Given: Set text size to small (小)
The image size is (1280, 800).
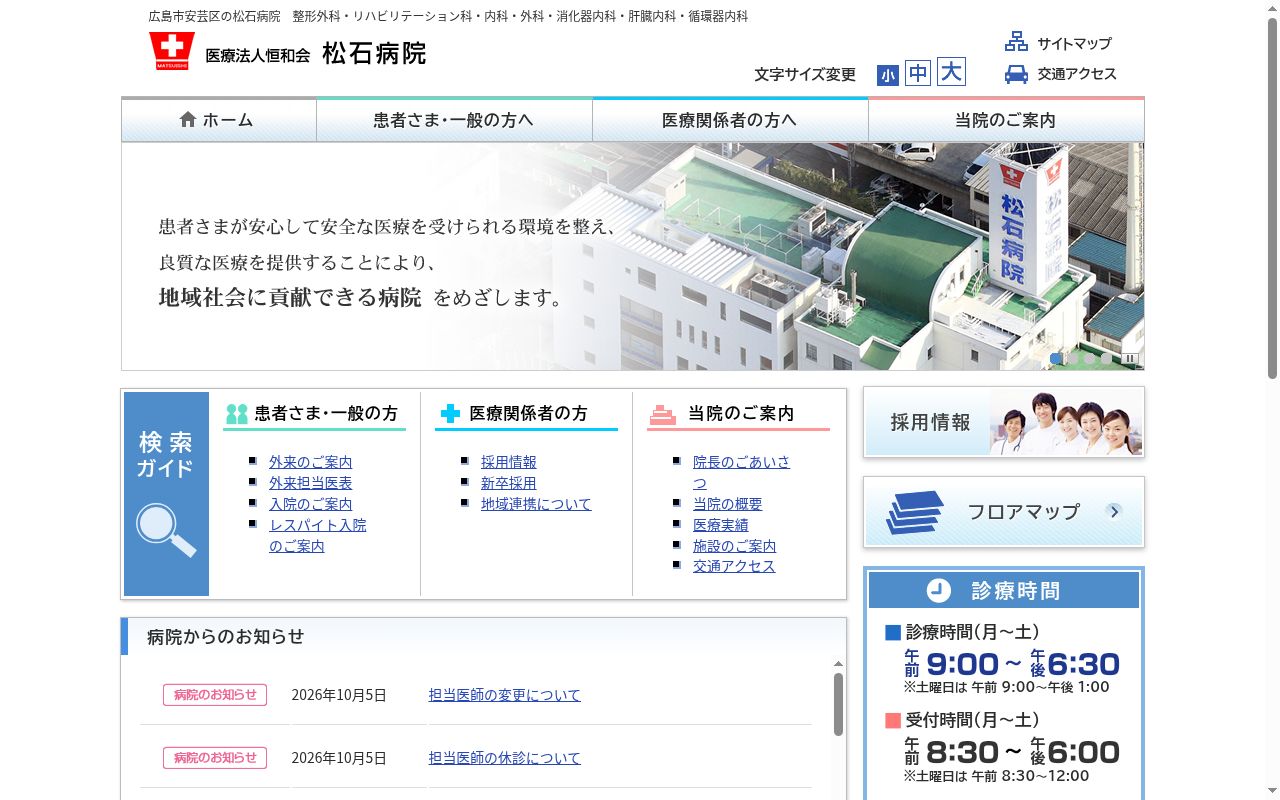Looking at the screenshot, I should click(x=888, y=75).
